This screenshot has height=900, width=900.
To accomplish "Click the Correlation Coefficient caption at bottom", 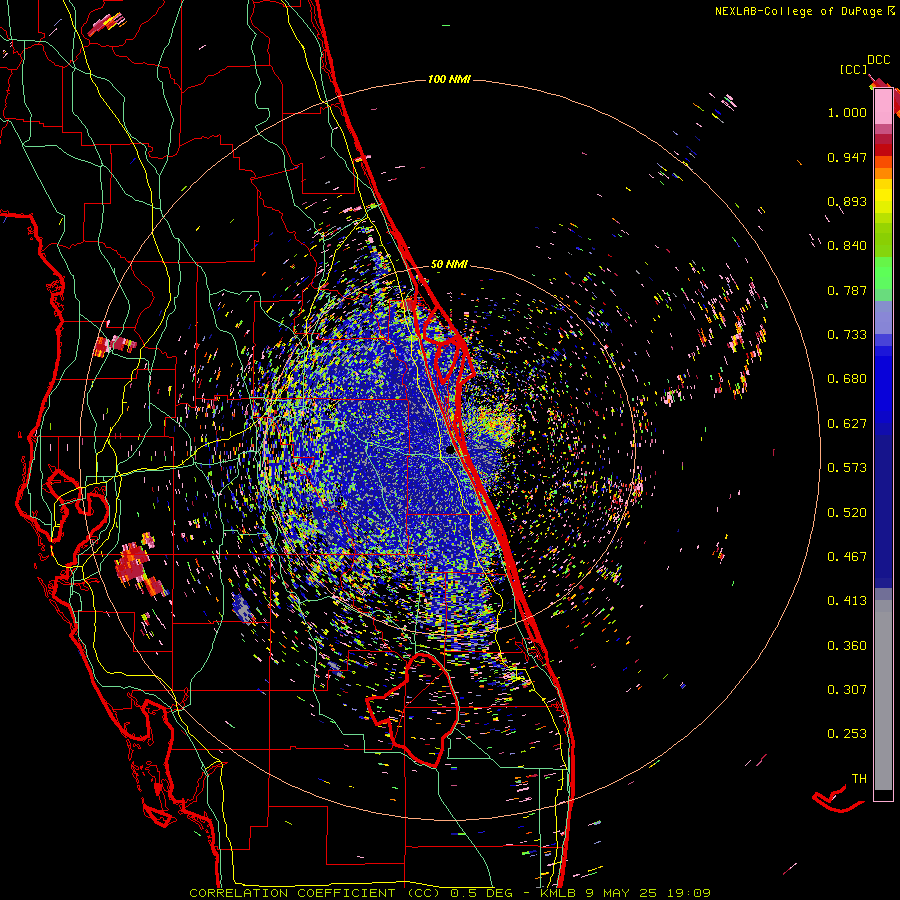I will click(450, 893).
